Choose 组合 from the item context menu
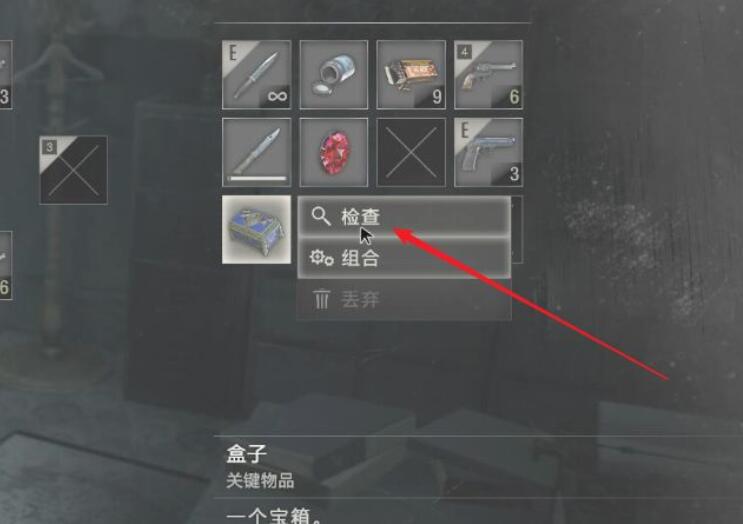Screen dimensions: 743x524 click(x=404, y=258)
